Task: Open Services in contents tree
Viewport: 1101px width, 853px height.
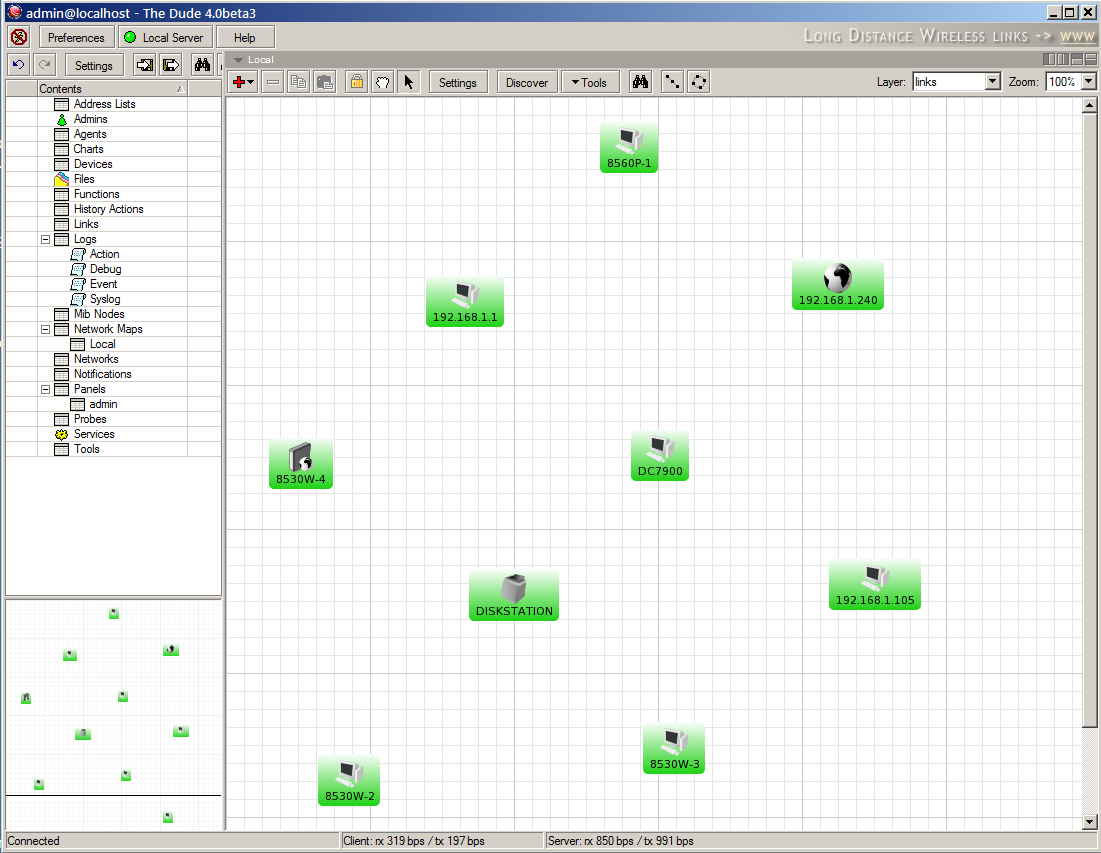Action: click(x=94, y=434)
